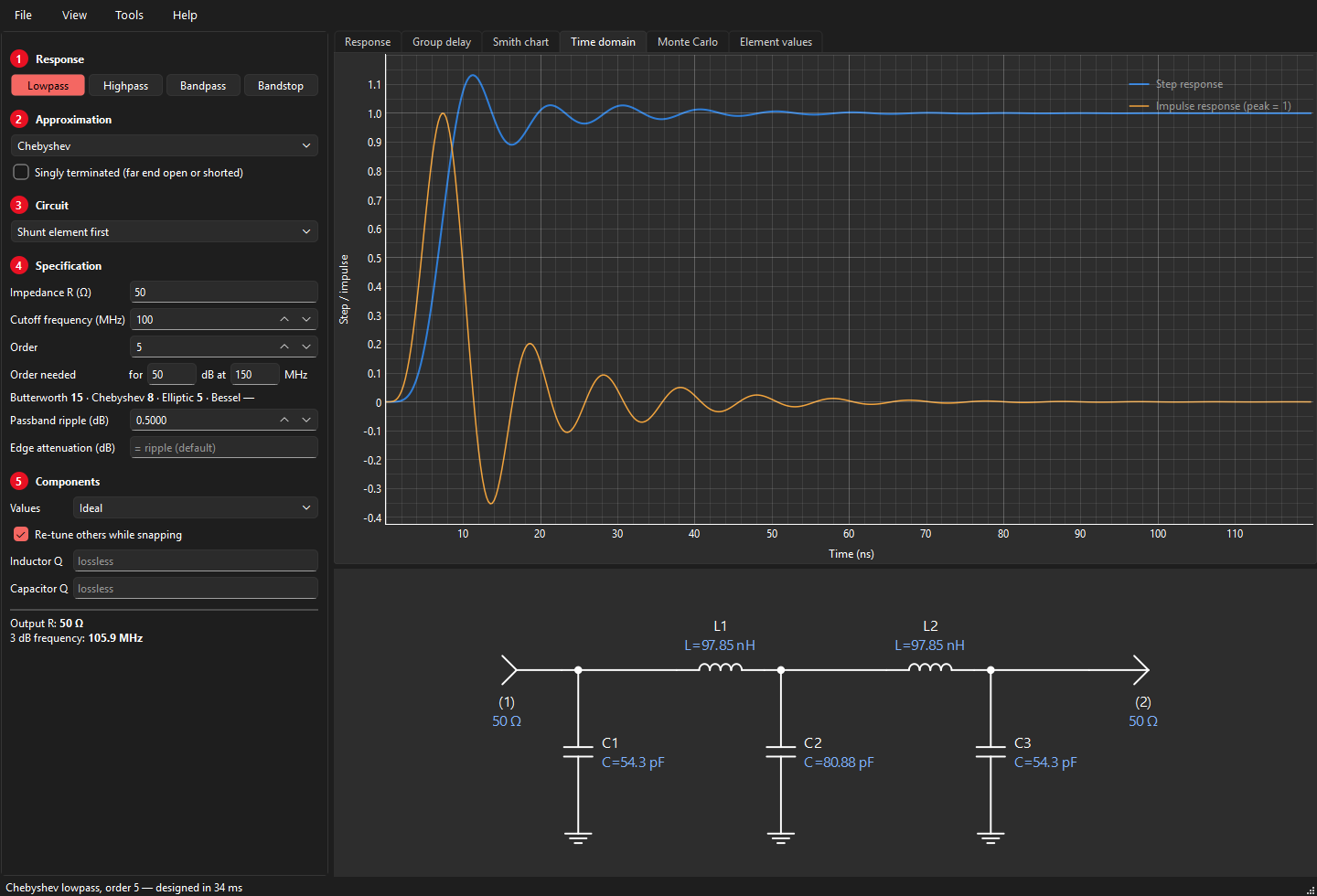Click the blue Step response legend line
This screenshot has height=896, width=1317.
[1139, 84]
